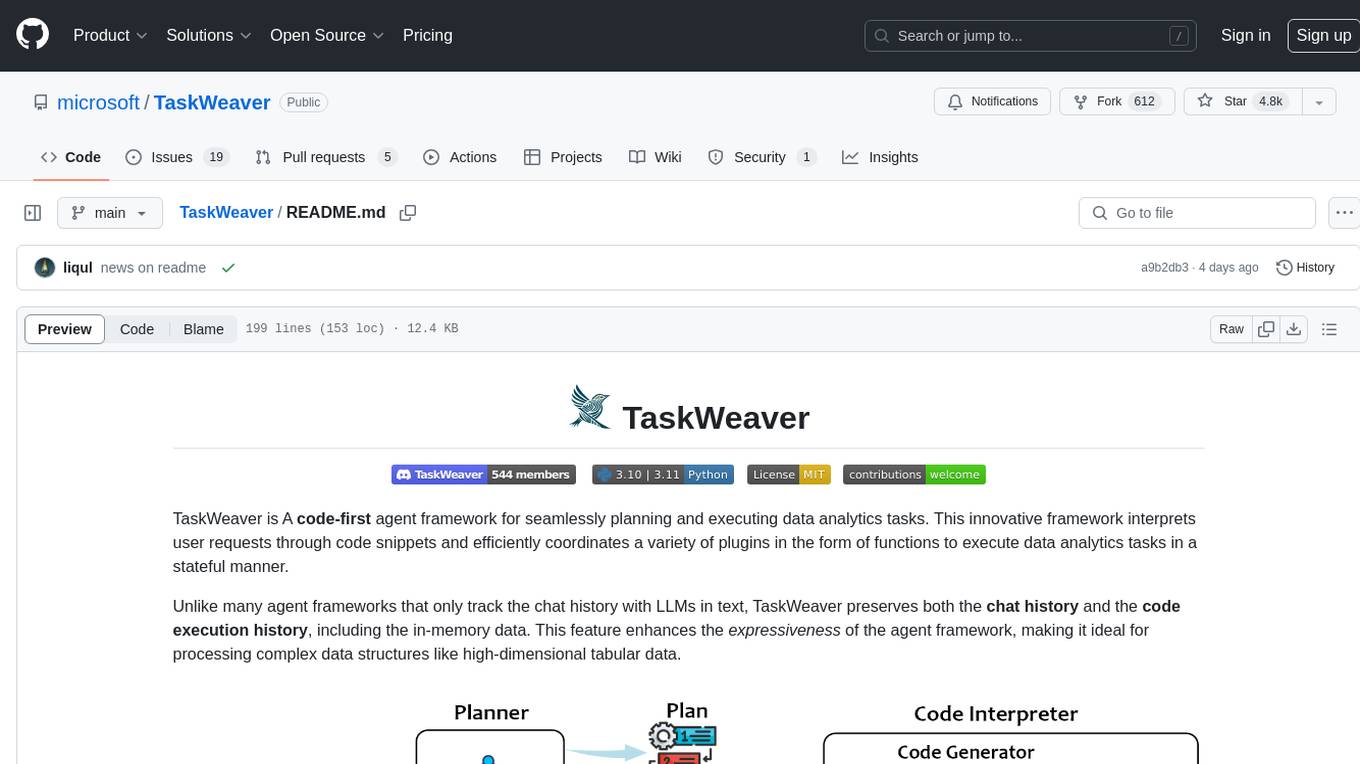
Task: Open the Actions tab
Action: (x=460, y=157)
